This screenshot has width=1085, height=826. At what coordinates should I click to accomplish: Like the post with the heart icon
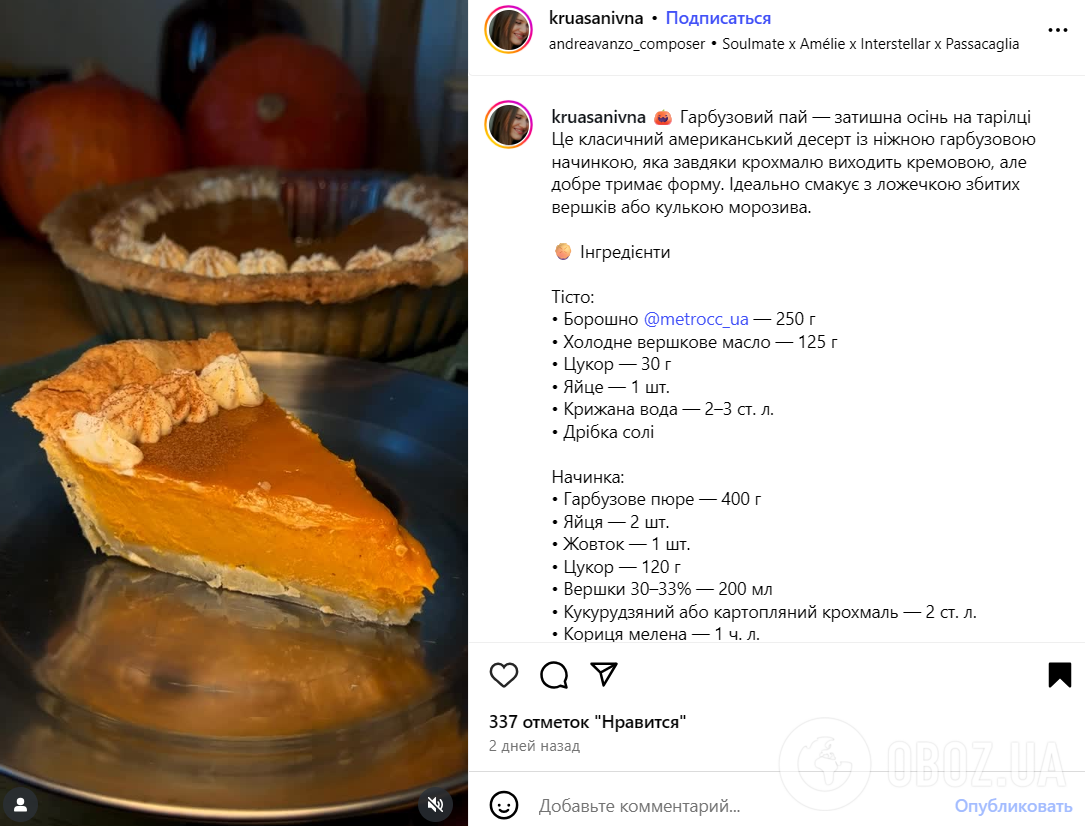point(504,674)
